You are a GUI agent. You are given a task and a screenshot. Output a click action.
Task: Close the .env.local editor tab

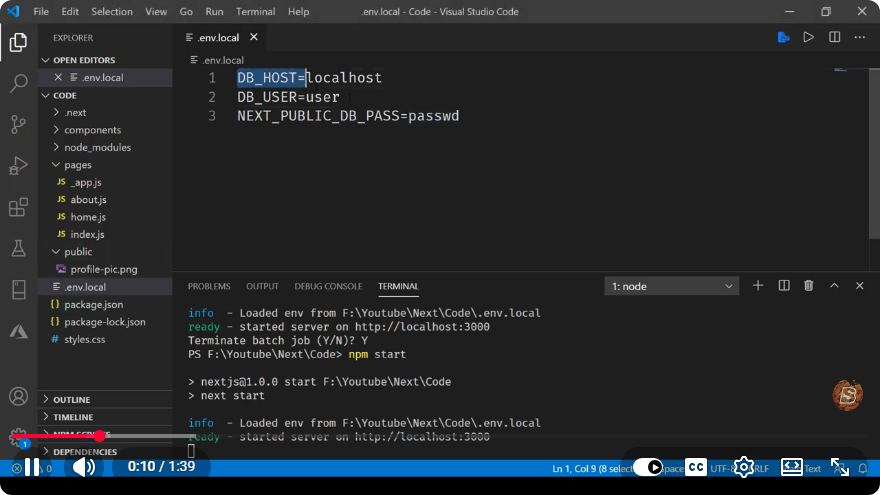coord(254,37)
